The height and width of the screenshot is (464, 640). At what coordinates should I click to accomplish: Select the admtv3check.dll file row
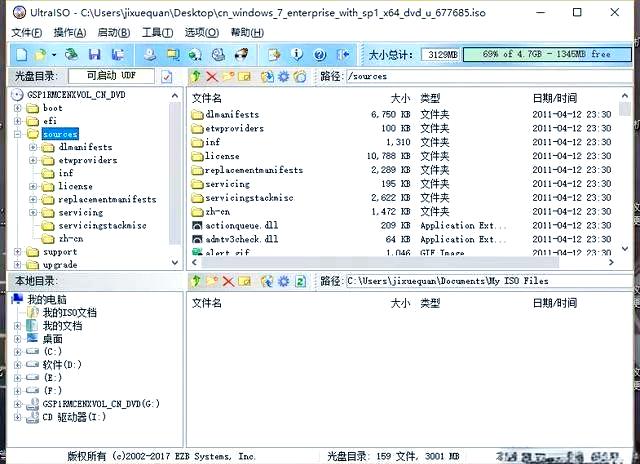[x=402, y=239]
